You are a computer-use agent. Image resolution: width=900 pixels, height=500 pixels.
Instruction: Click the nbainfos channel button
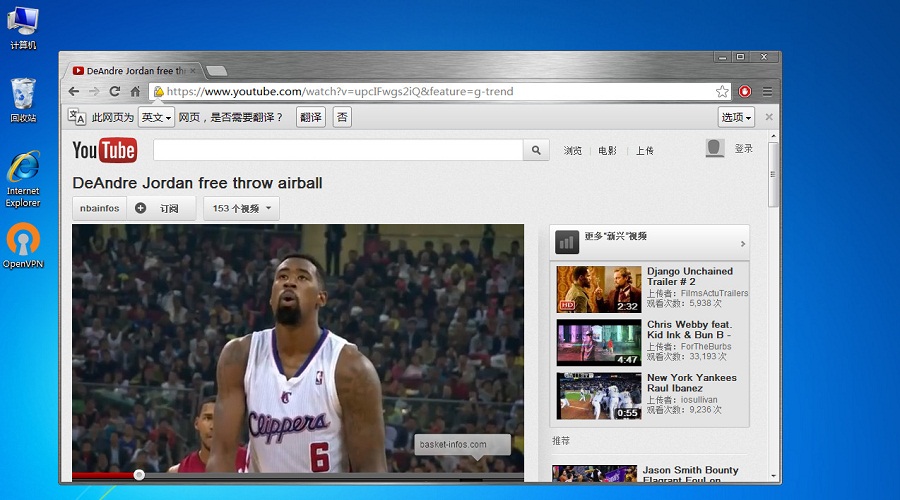(x=99, y=208)
